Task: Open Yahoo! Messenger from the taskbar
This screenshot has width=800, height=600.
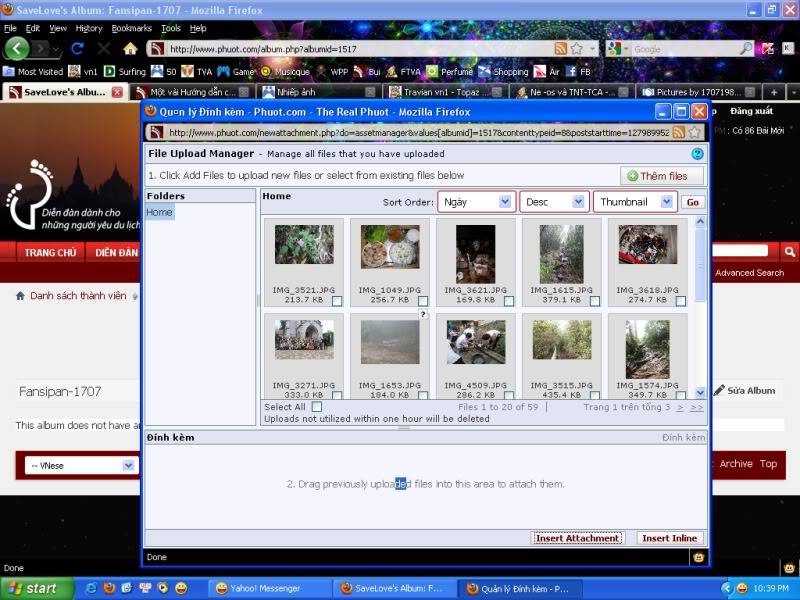Action: (269, 588)
